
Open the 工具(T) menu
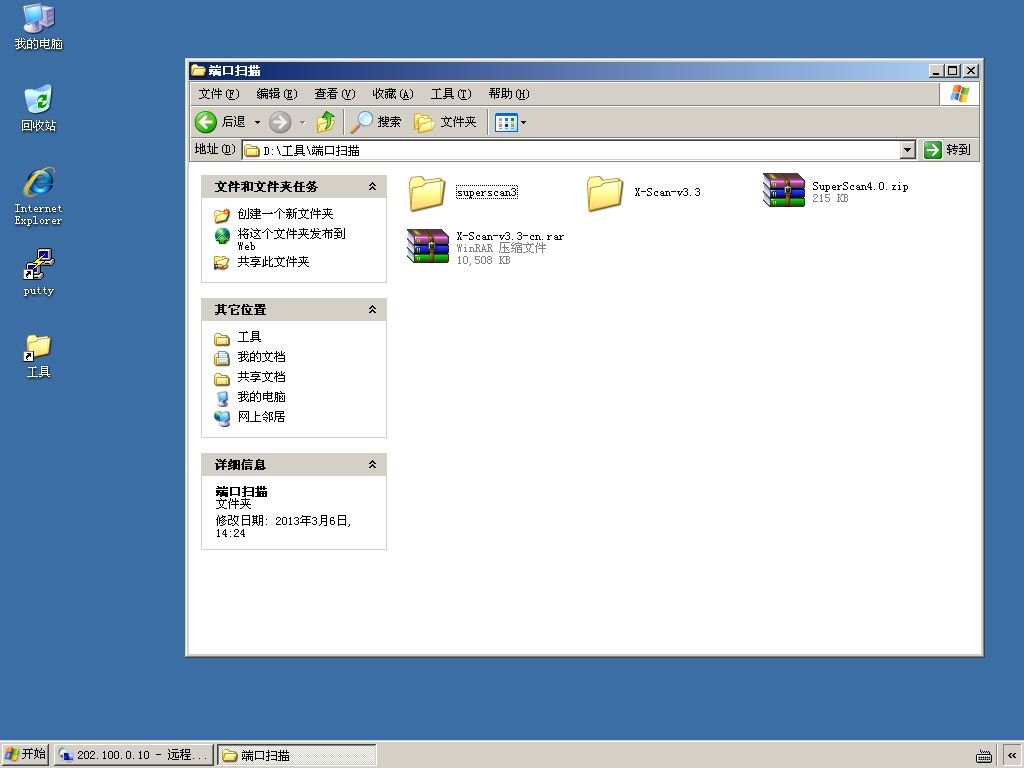pos(451,94)
